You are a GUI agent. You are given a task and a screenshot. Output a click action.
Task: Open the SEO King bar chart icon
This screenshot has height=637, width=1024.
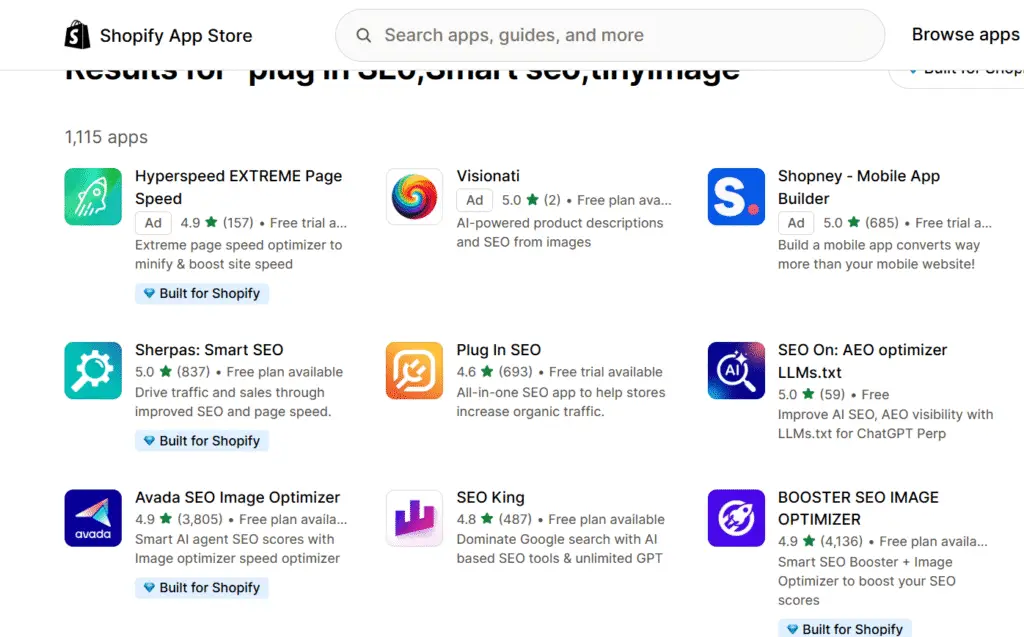click(x=414, y=518)
